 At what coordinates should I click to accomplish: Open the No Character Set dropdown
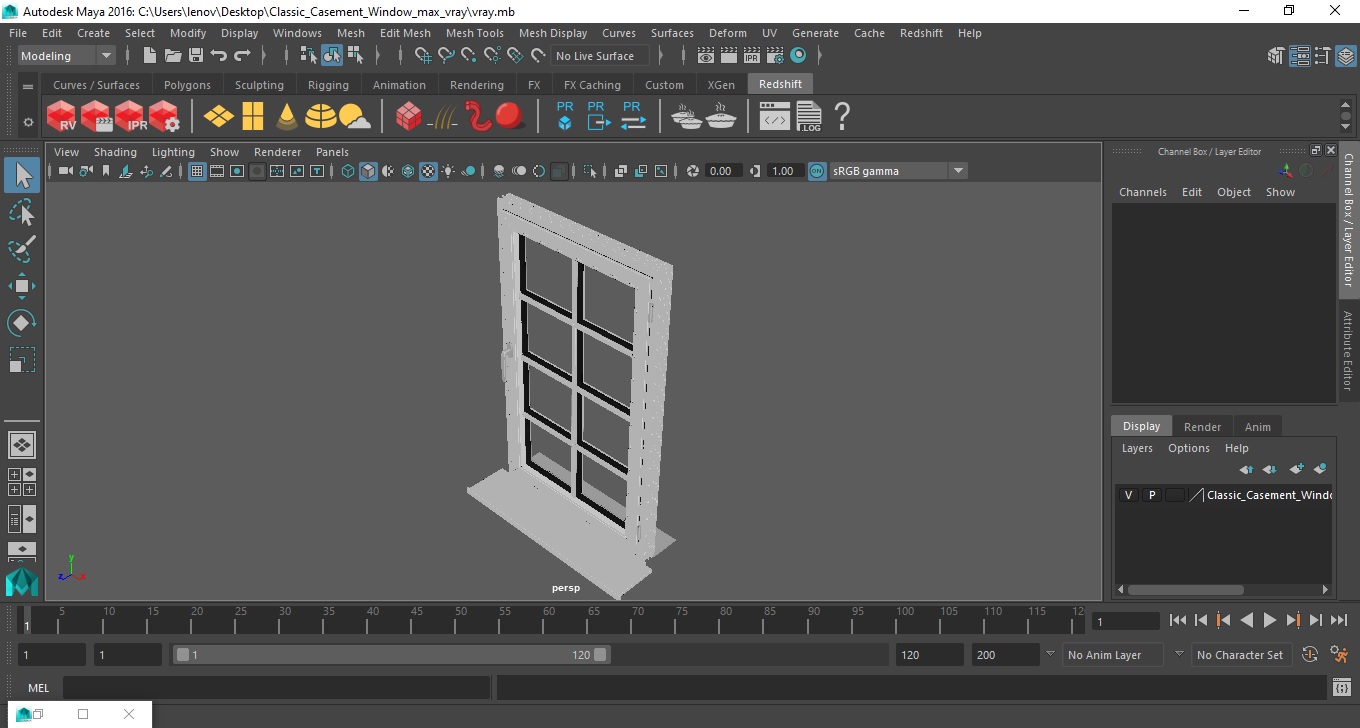[1239, 655]
